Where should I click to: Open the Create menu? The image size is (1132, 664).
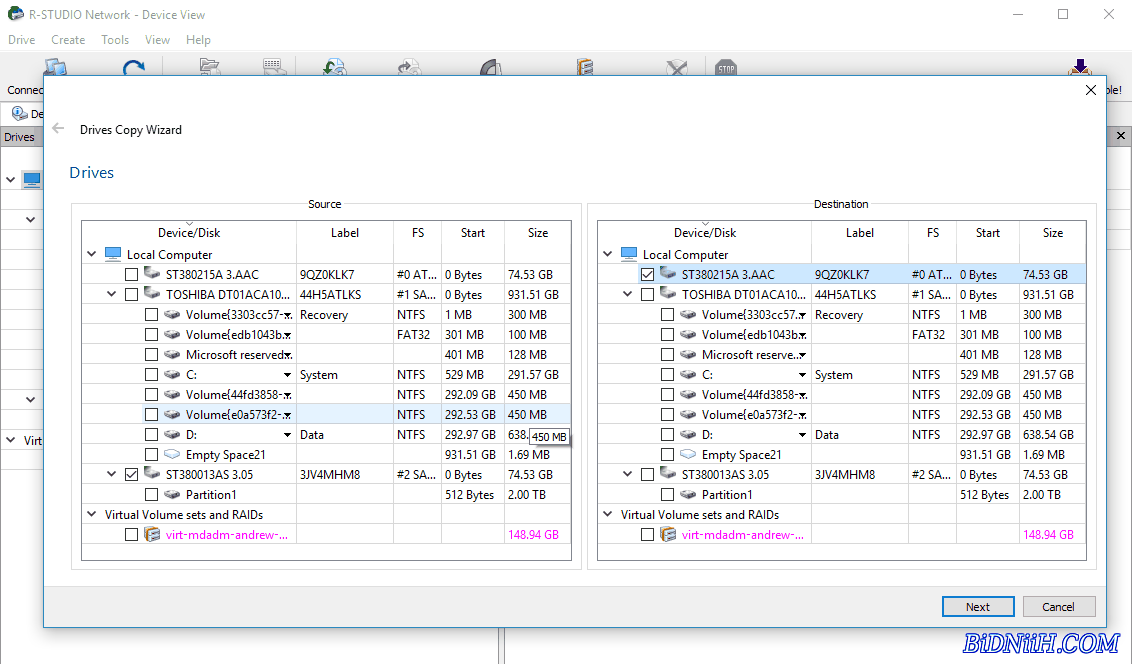pyautogui.click(x=68, y=40)
